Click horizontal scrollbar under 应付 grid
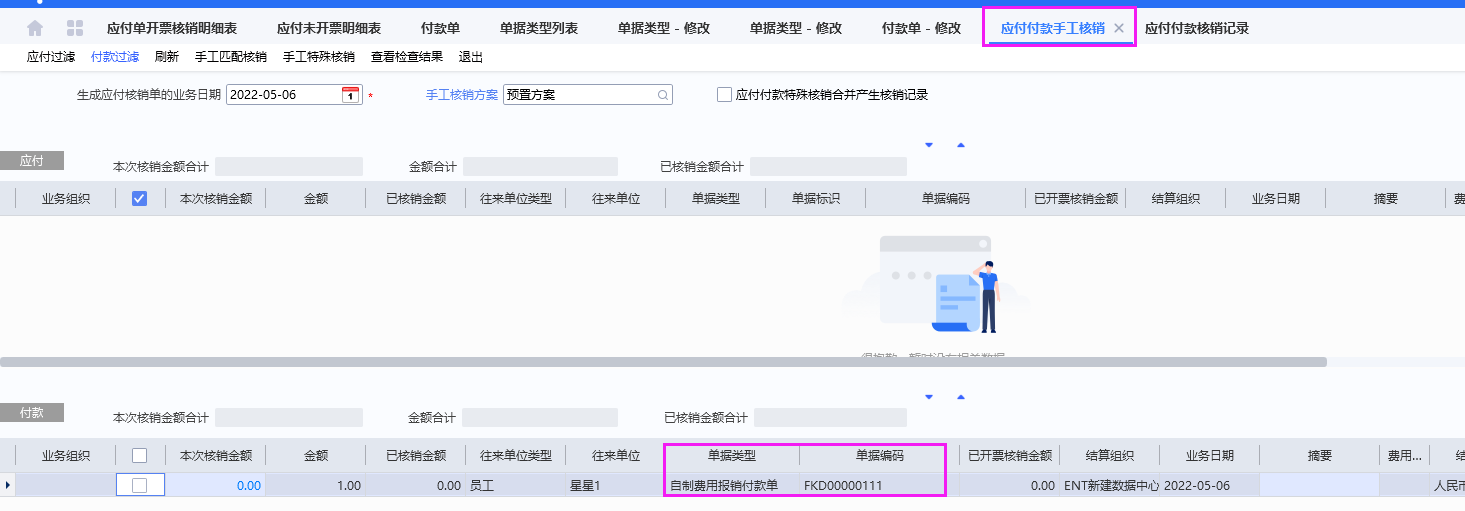1465x511 pixels. (x=662, y=362)
